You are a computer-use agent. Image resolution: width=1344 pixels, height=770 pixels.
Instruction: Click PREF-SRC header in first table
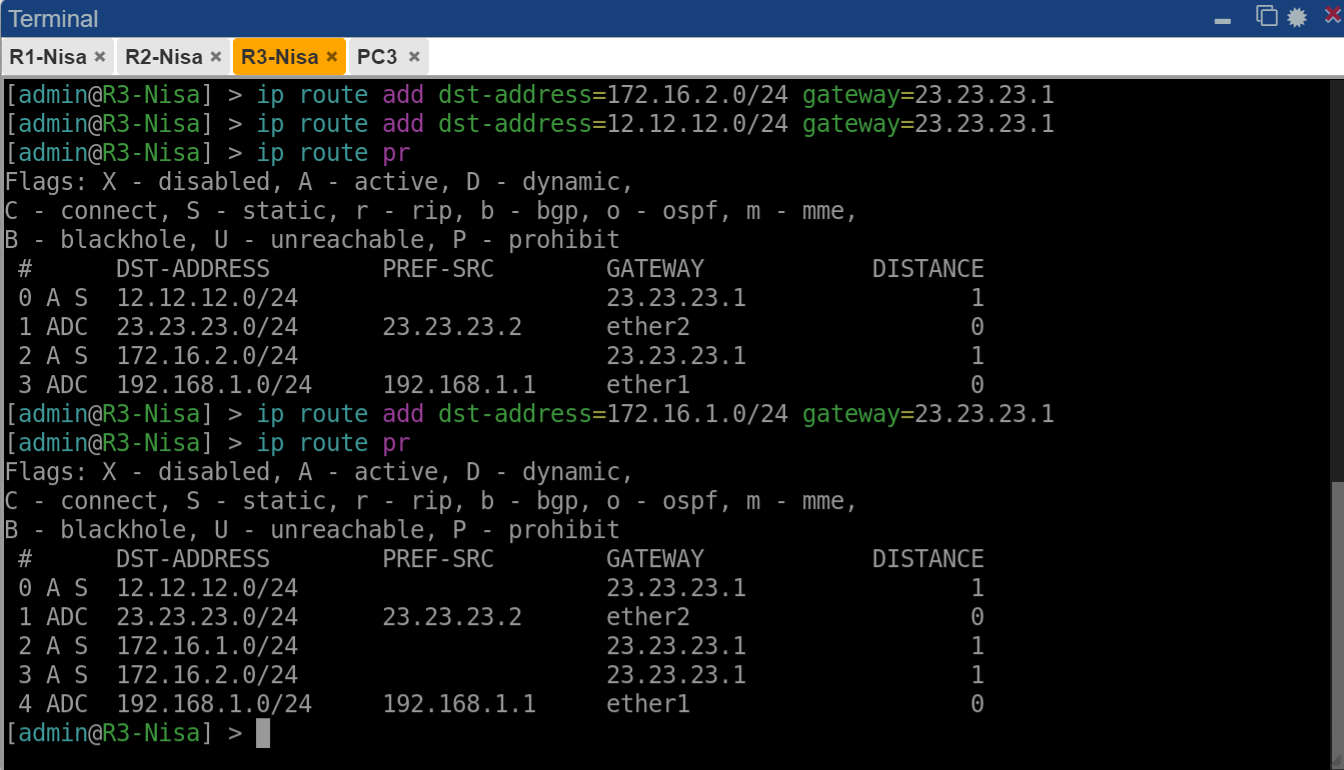[x=438, y=269]
